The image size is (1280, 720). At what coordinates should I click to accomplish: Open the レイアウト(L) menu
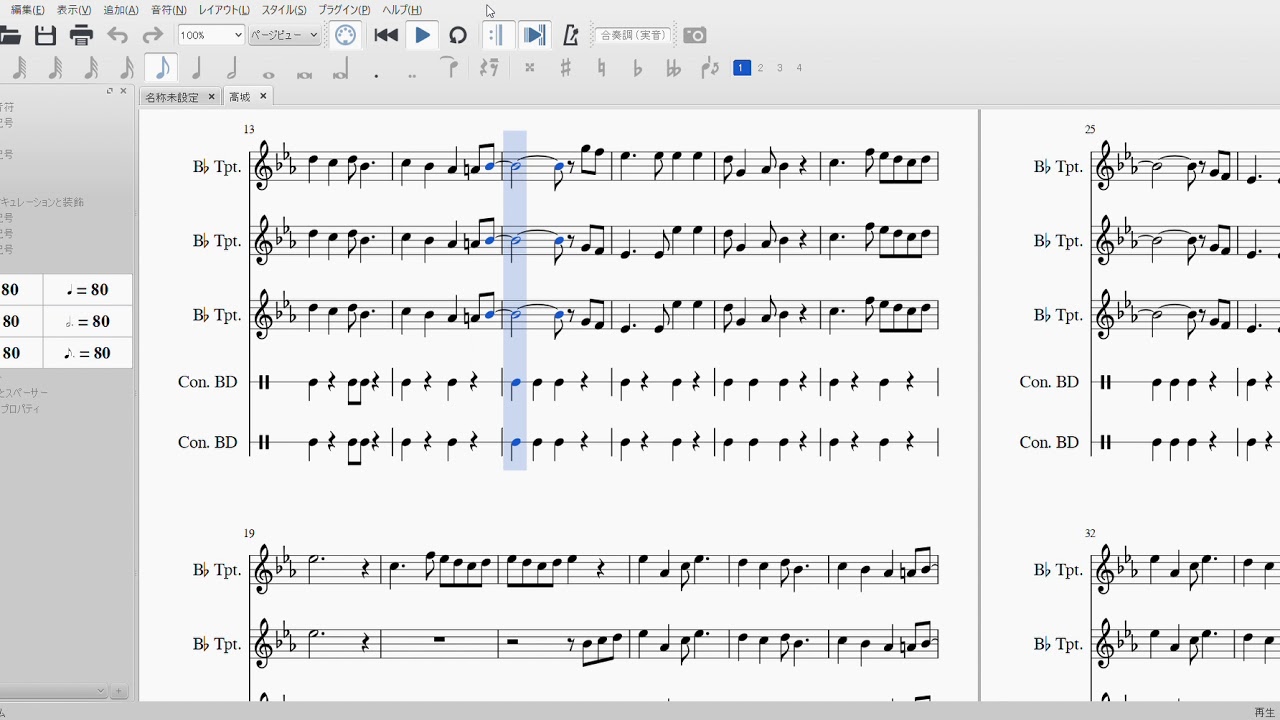point(224,10)
